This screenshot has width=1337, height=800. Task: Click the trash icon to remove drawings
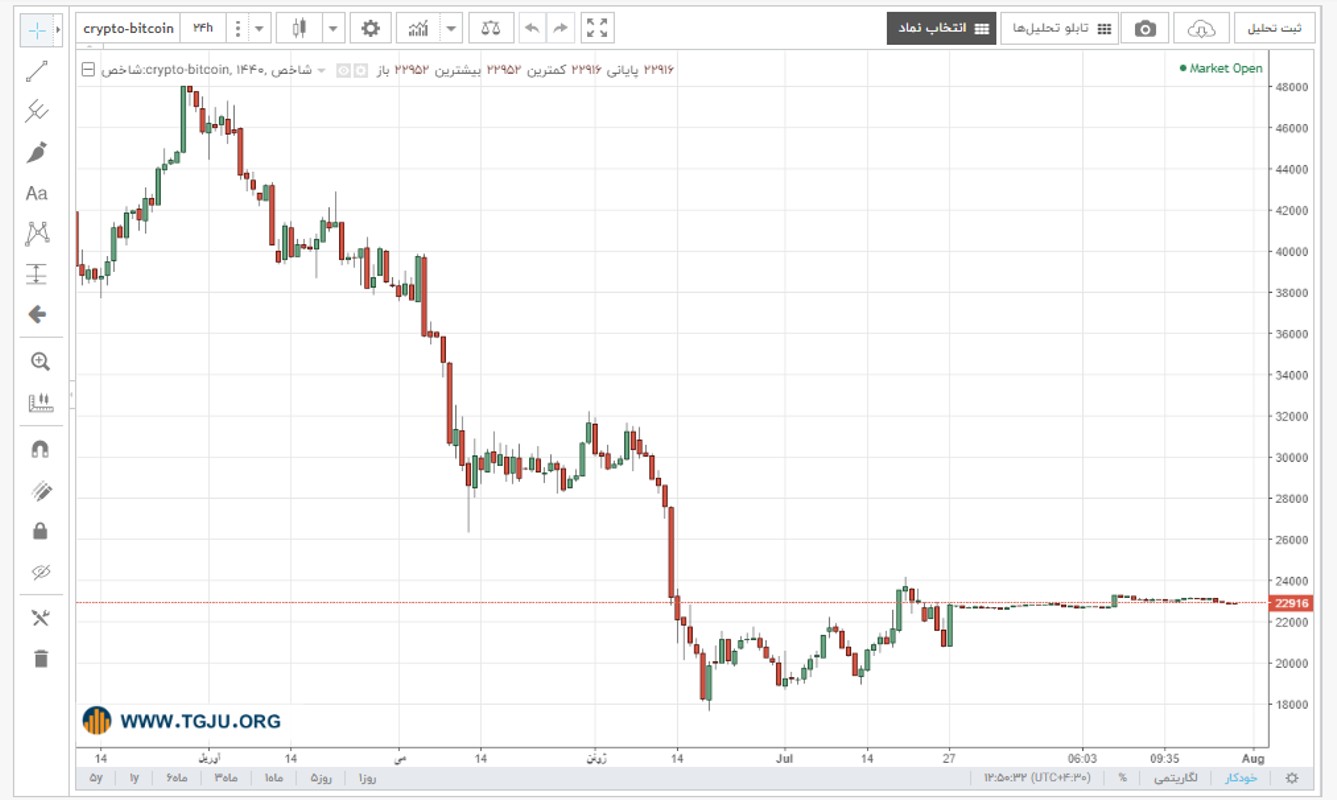(40, 658)
